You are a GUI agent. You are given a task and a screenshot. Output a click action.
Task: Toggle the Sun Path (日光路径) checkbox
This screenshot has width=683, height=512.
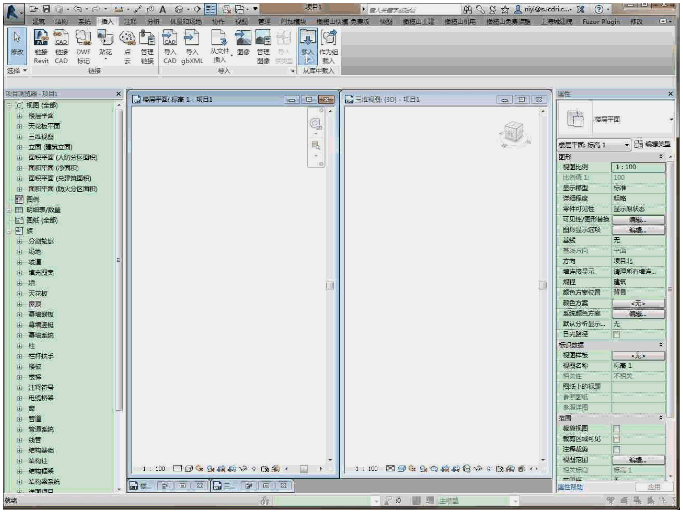pos(616,334)
